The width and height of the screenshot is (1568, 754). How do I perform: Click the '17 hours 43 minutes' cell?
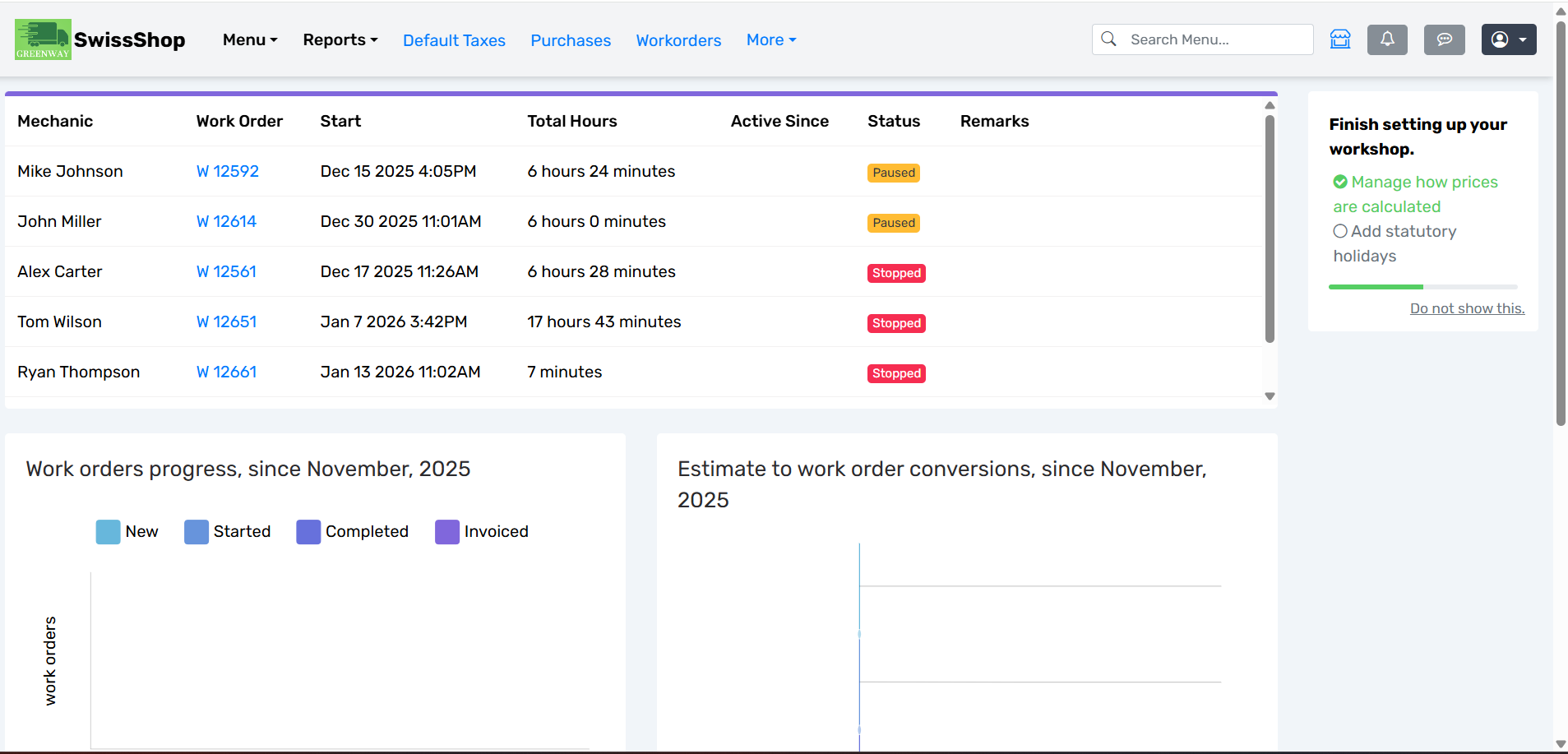coord(604,321)
